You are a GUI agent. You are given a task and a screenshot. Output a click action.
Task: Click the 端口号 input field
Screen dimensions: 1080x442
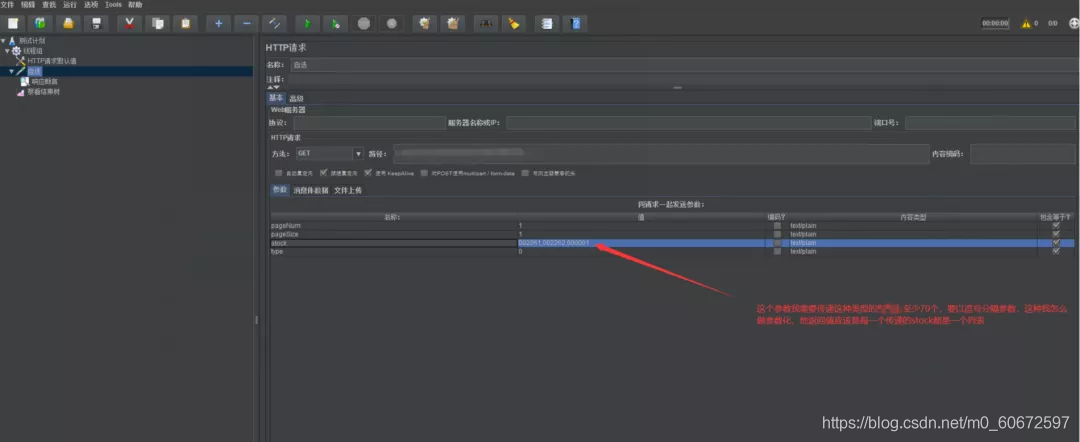(x=990, y=123)
